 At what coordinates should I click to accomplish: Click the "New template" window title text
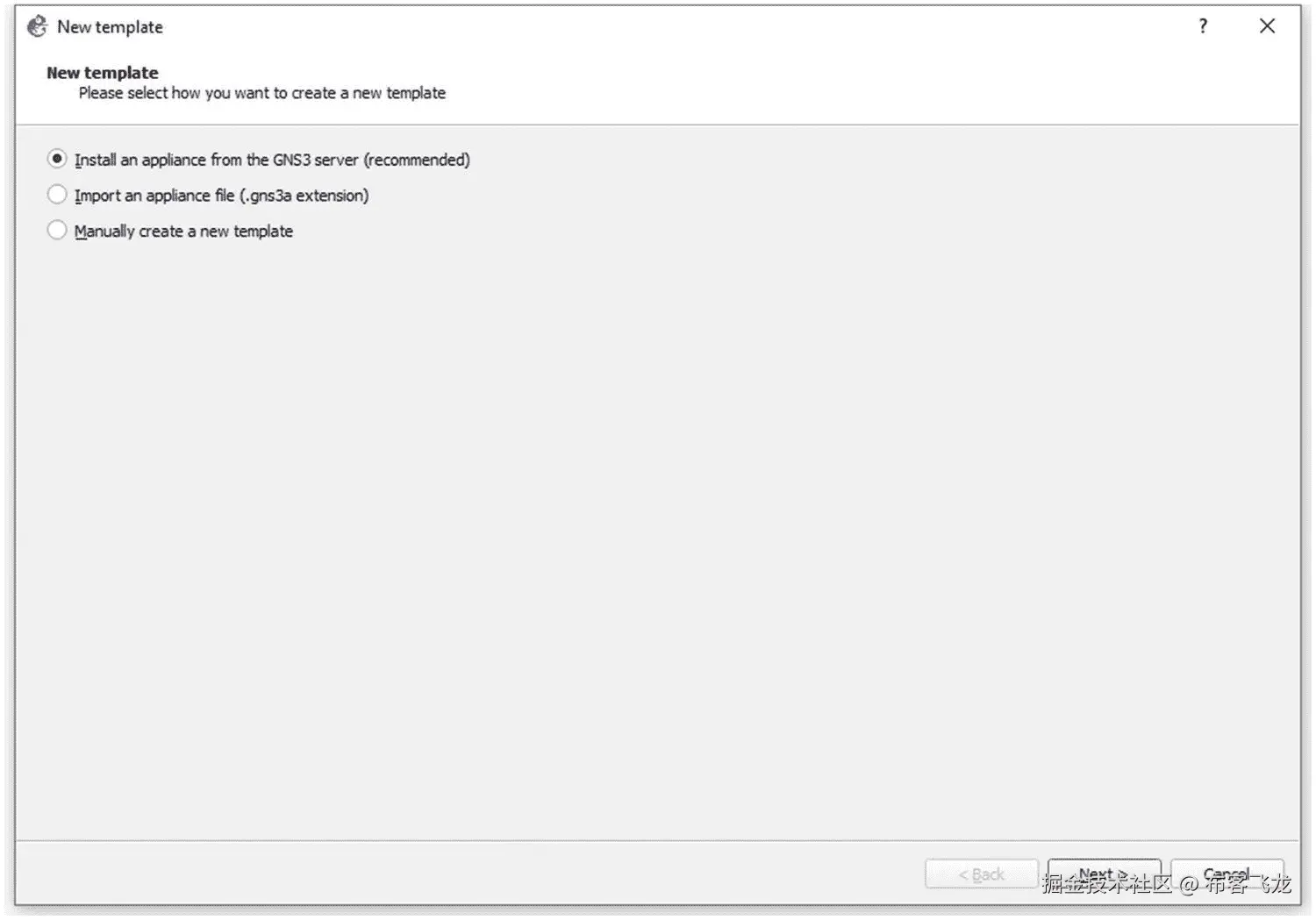[110, 27]
